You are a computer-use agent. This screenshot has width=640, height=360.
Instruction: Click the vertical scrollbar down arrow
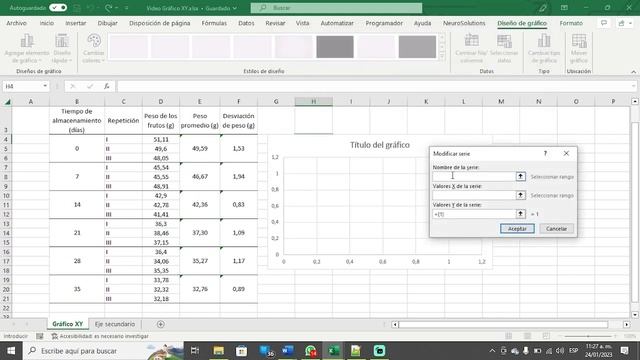[635, 315]
